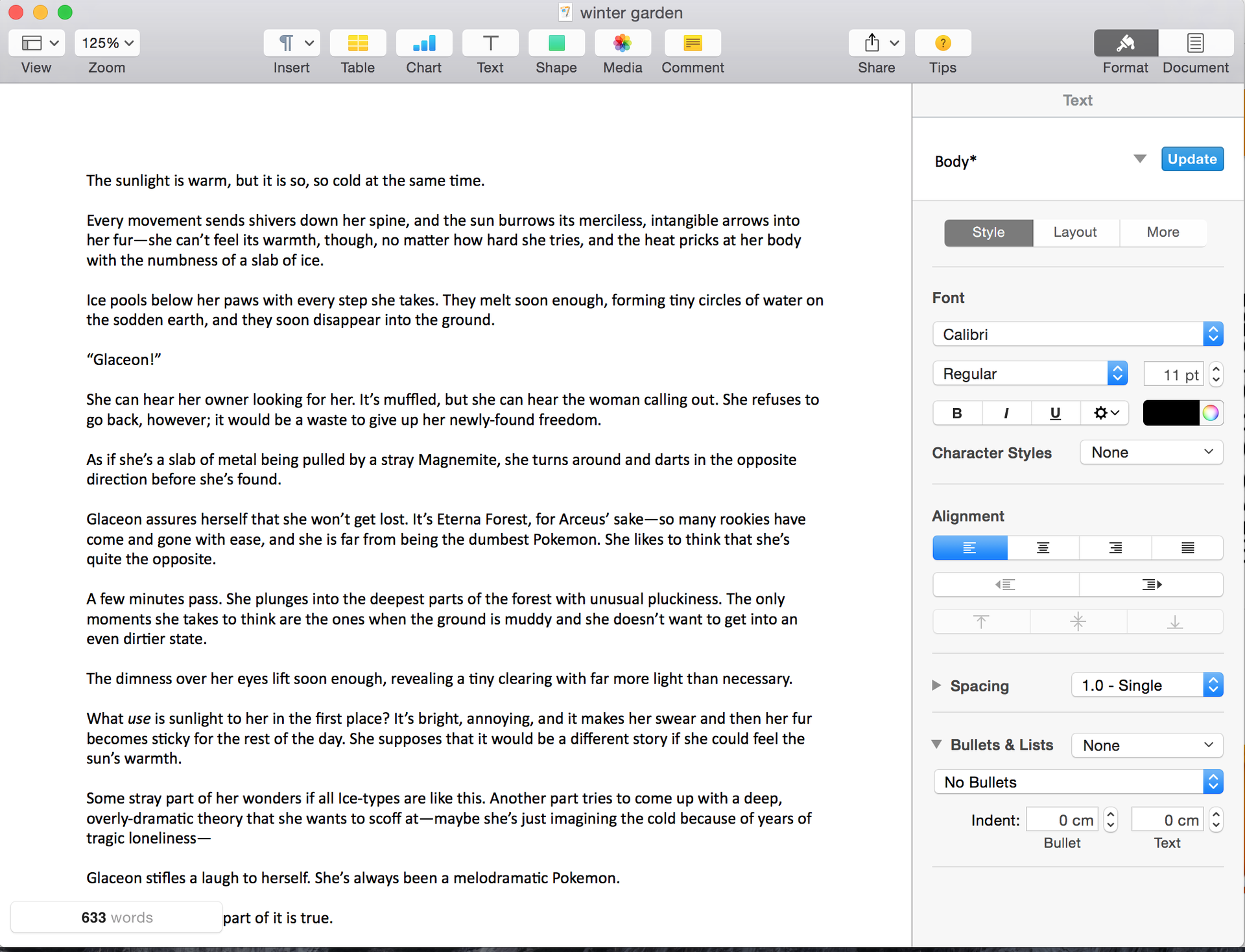Viewport: 1245px width, 952px height.
Task: Collapse the Bullets & Lists section
Action: (x=937, y=744)
